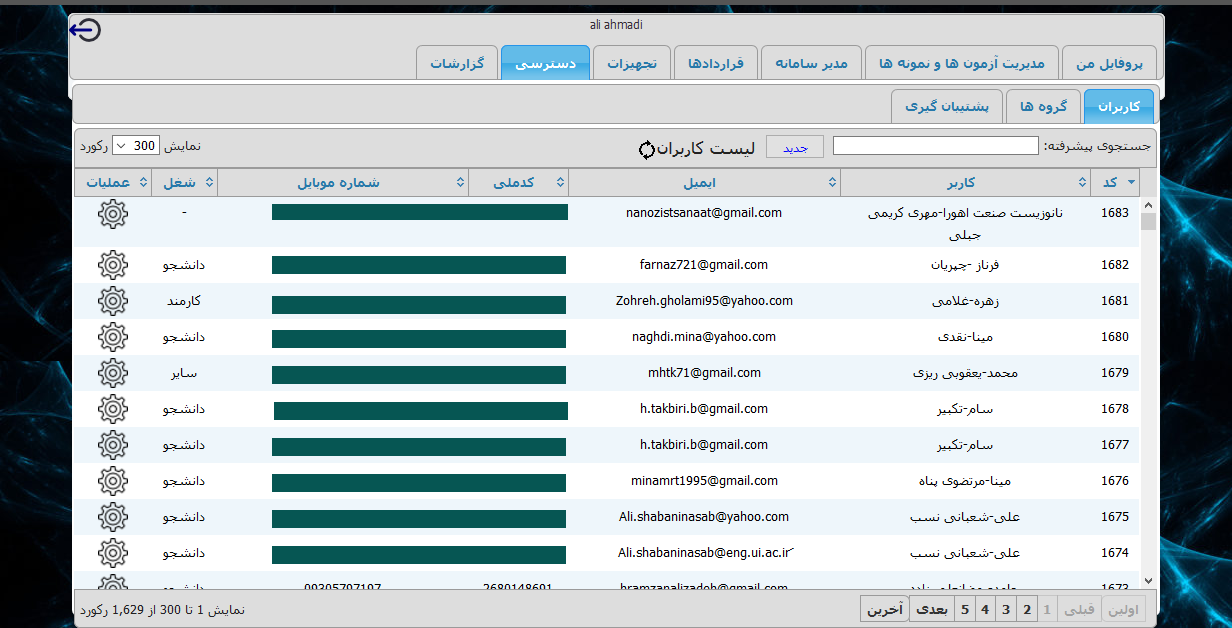
Task: Jump to page 3 in pagination
Action: point(1006,609)
